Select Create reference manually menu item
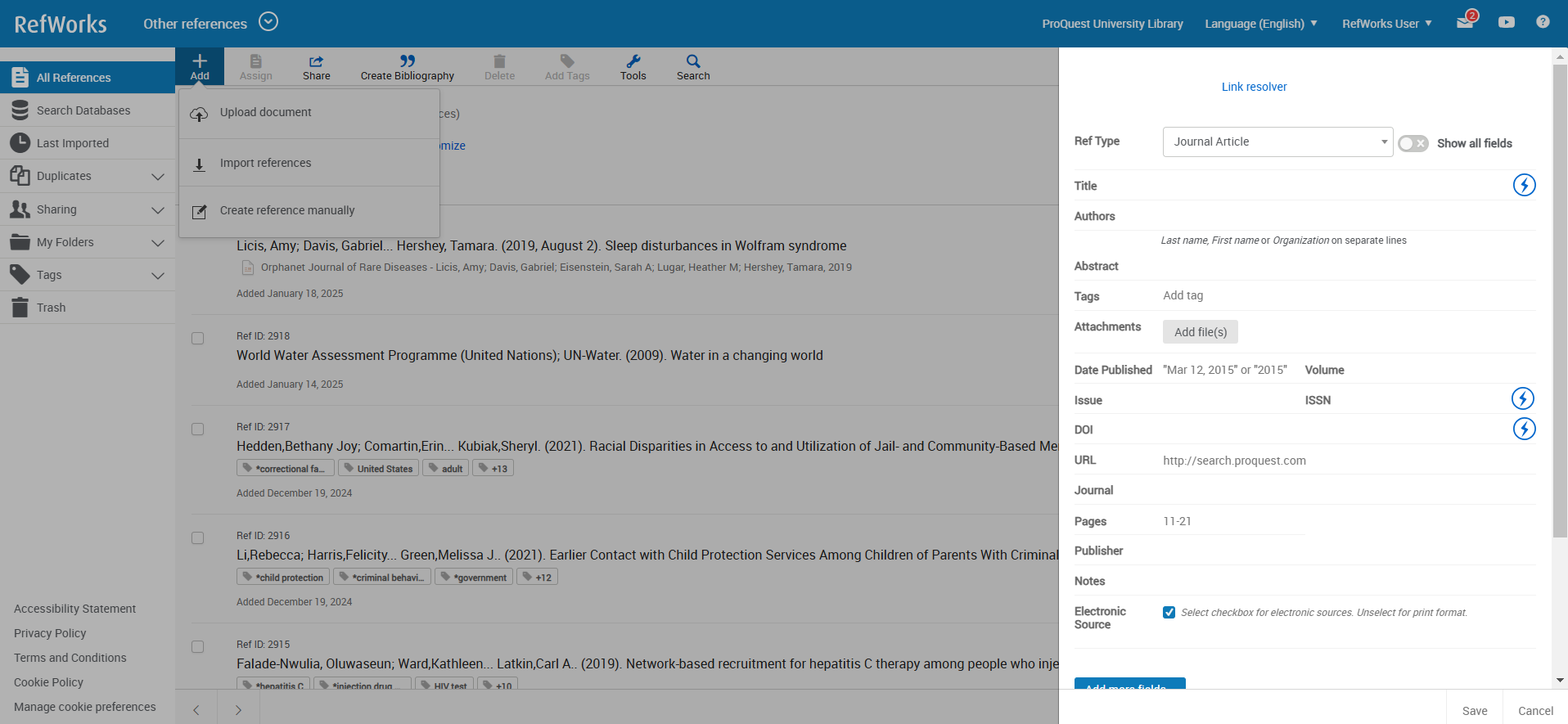This screenshot has width=1568, height=724. [x=309, y=211]
